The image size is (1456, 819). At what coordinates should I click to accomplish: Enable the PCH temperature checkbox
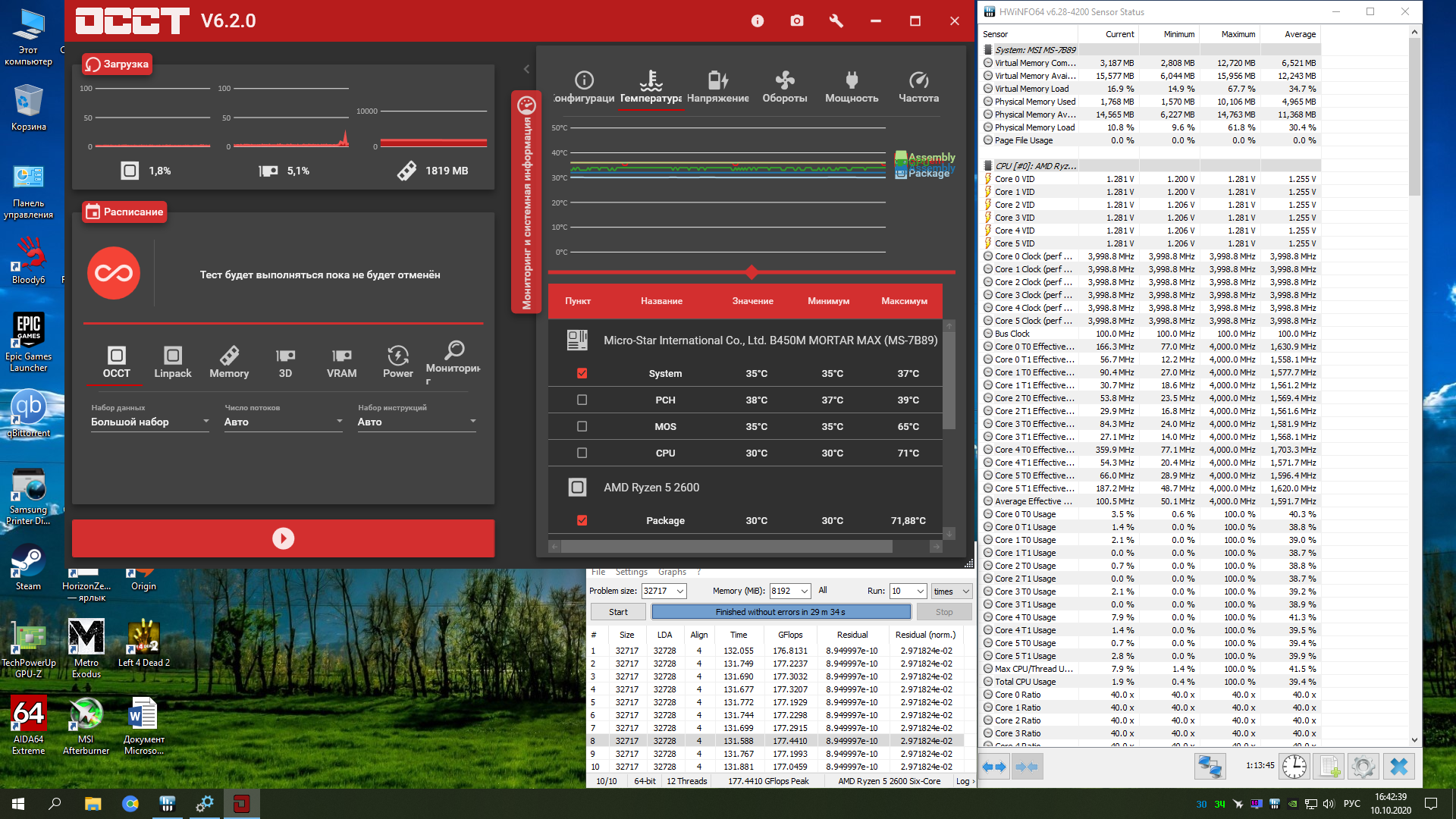(x=582, y=400)
